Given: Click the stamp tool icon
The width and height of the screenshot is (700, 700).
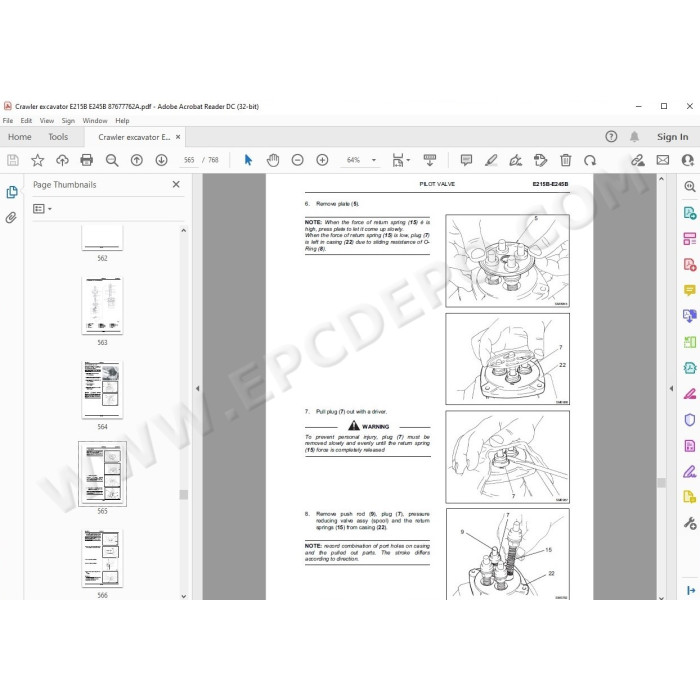Looking at the screenshot, I should [540, 160].
